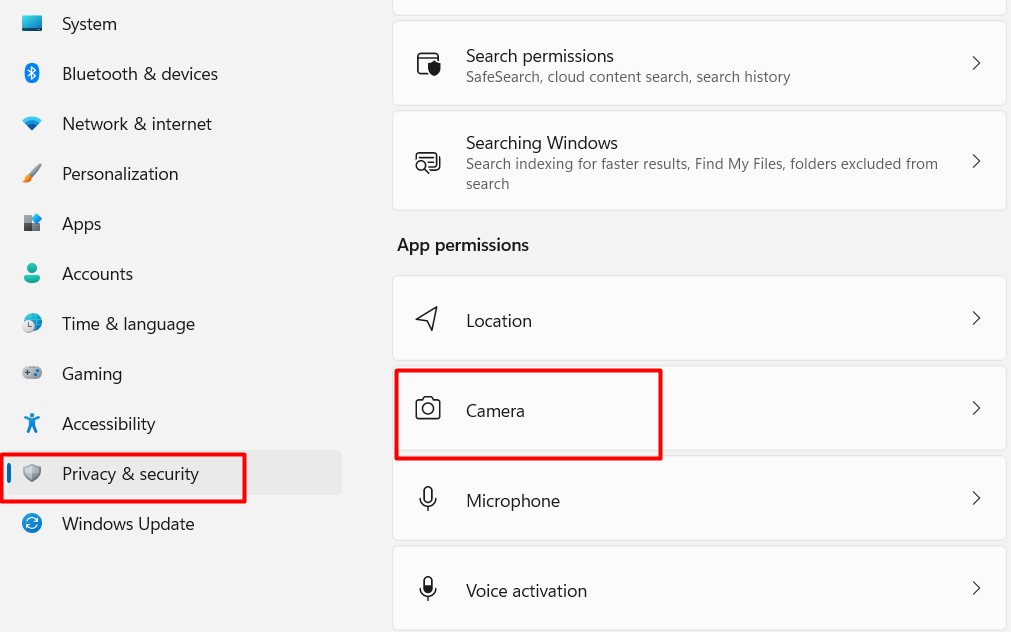This screenshot has width=1011, height=632.
Task: Click the Gaming controller icon
Action: (x=32, y=373)
